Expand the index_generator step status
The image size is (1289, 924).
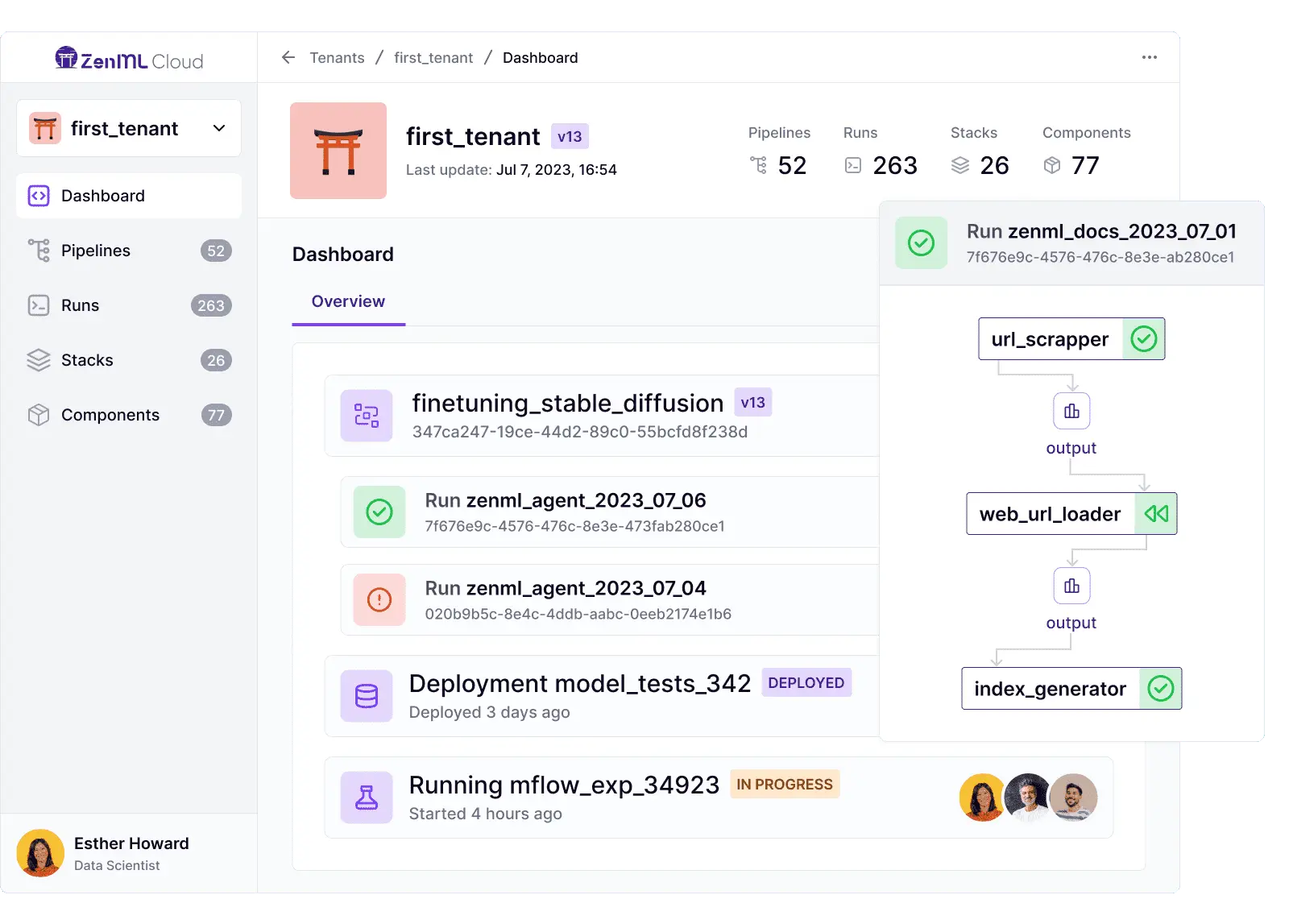1160,688
